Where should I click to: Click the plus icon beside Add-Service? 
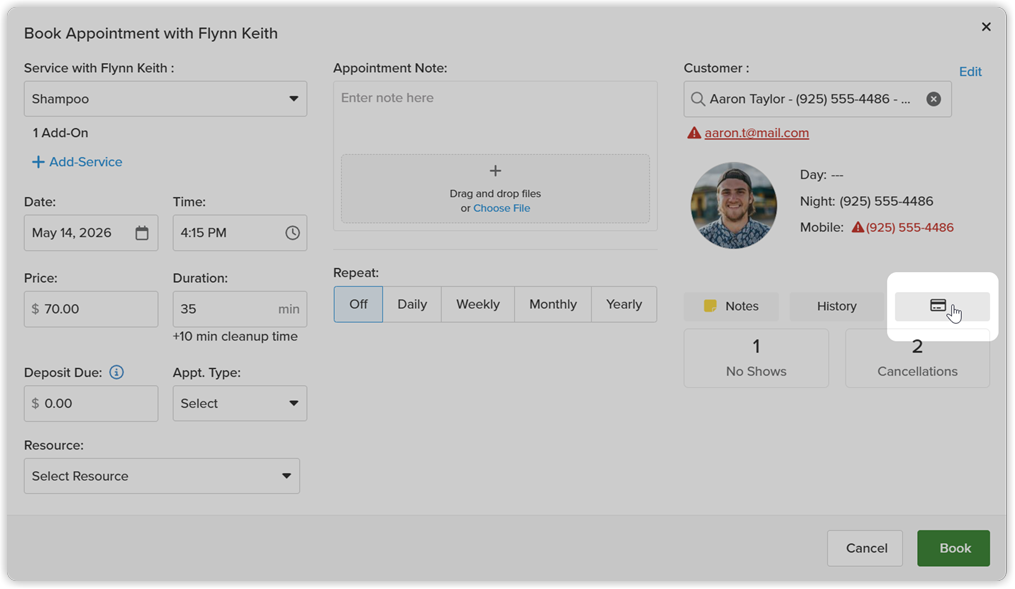pyautogui.click(x=38, y=162)
